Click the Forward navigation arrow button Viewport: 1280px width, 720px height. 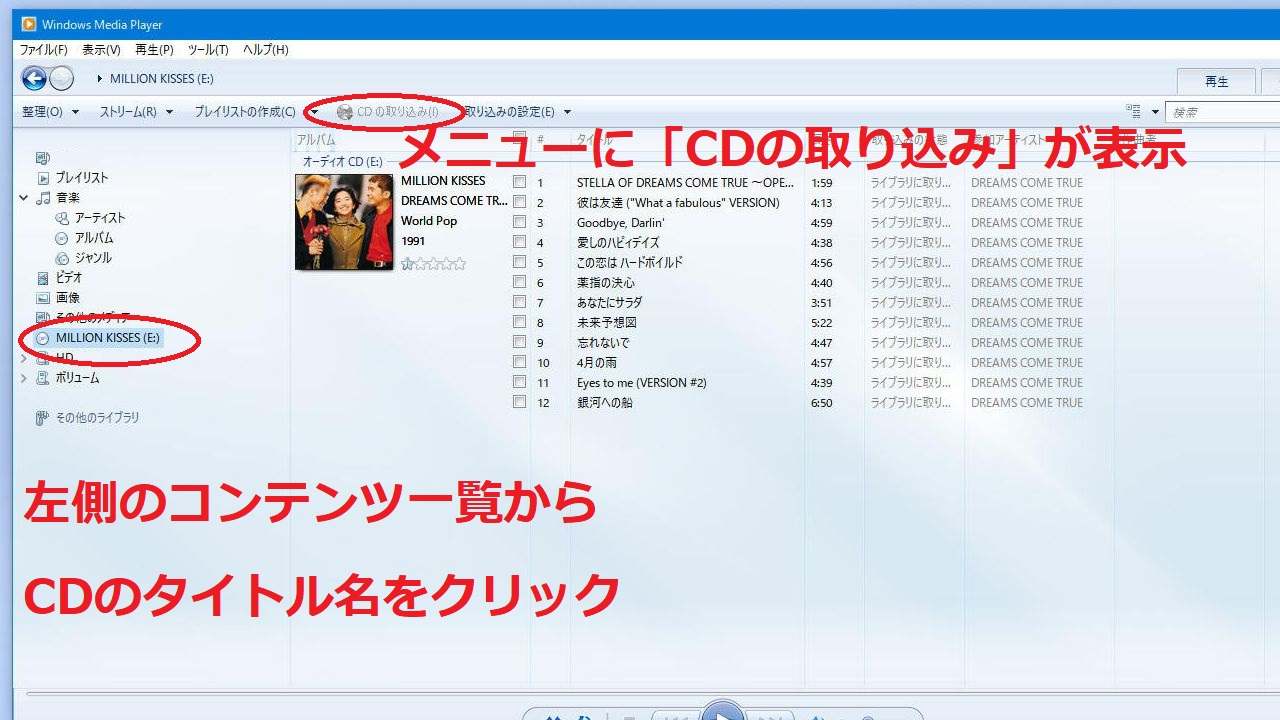pyautogui.click(x=62, y=78)
